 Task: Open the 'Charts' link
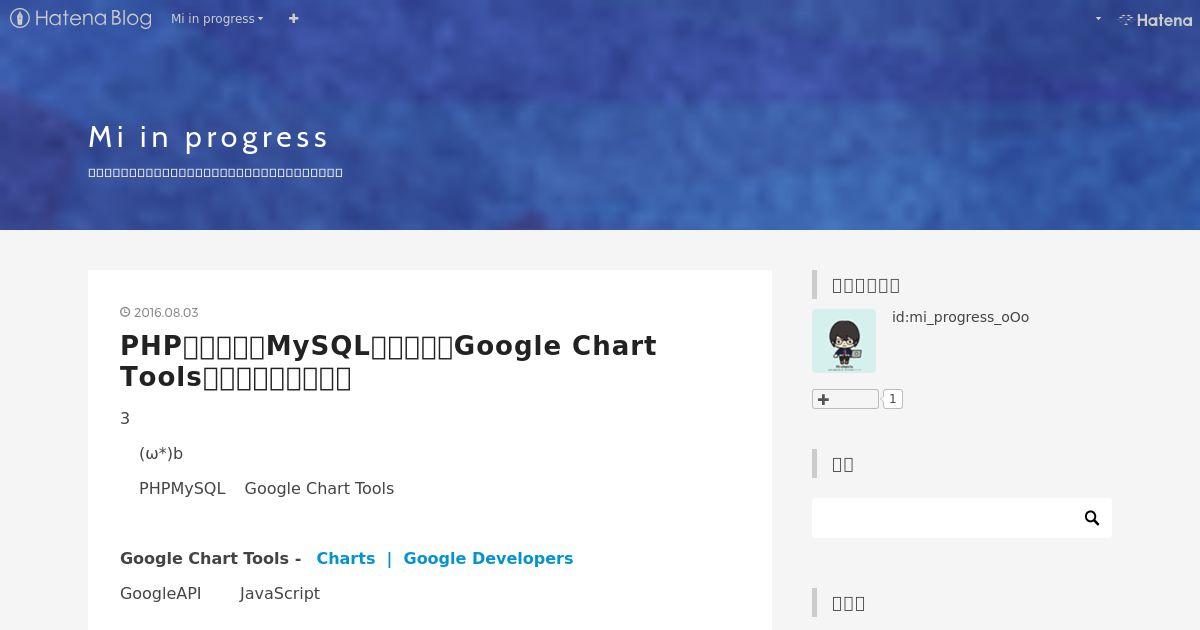[x=345, y=558]
